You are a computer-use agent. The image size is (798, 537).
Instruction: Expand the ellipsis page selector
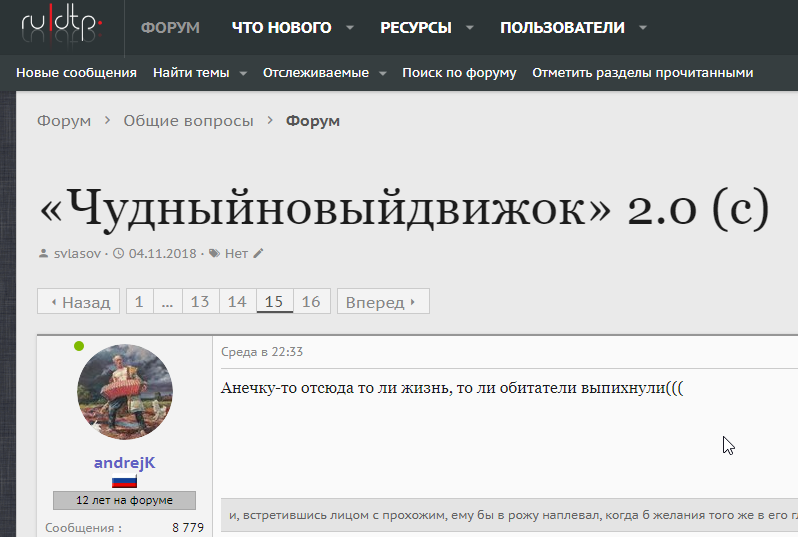[167, 301]
